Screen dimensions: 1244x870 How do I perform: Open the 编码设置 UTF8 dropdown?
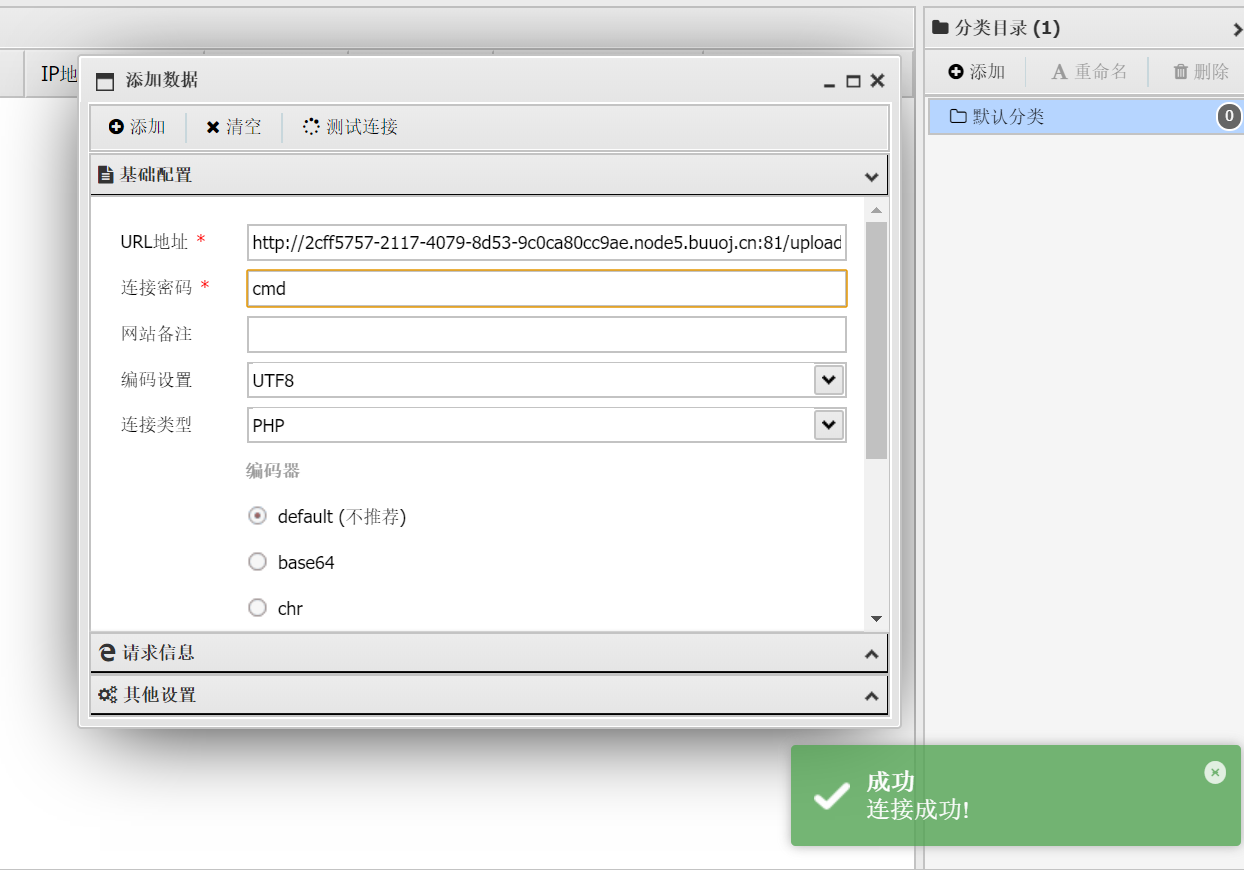click(x=828, y=380)
